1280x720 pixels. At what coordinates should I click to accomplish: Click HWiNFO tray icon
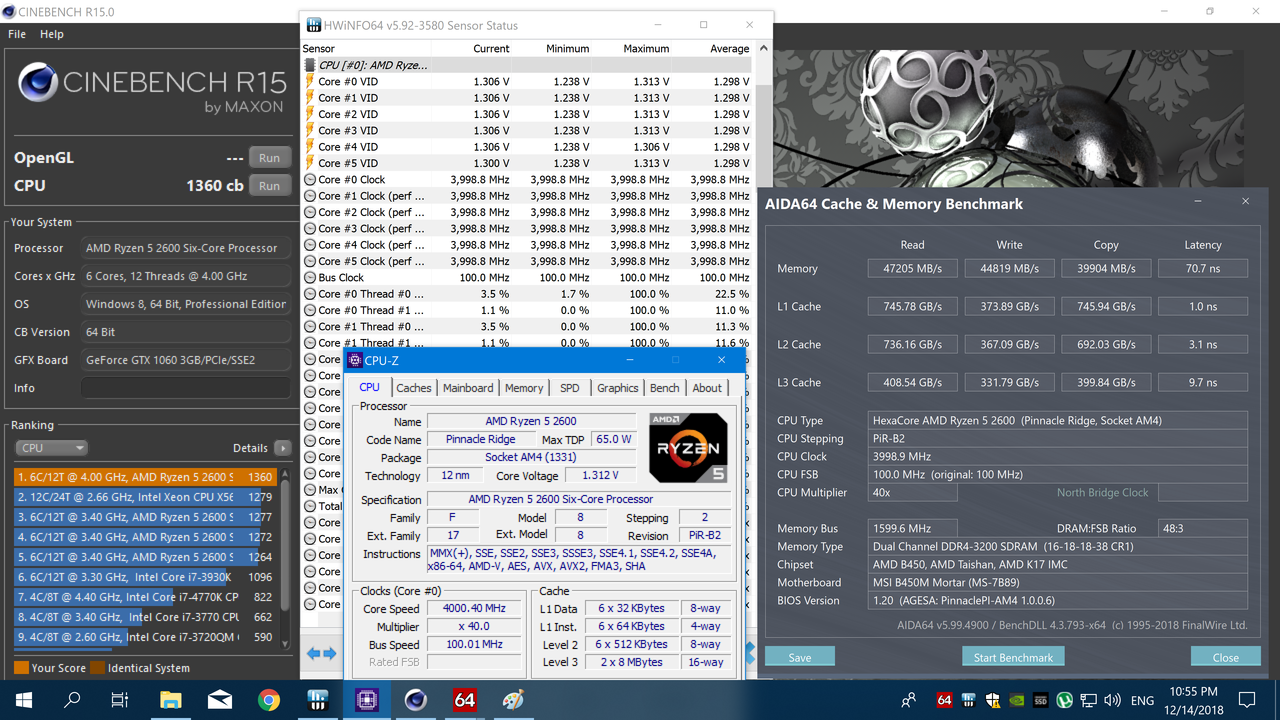click(968, 700)
